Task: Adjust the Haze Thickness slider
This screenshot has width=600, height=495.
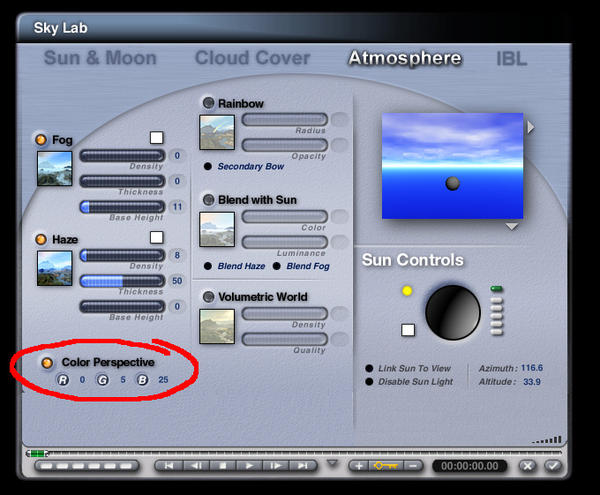Action: (122, 281)
